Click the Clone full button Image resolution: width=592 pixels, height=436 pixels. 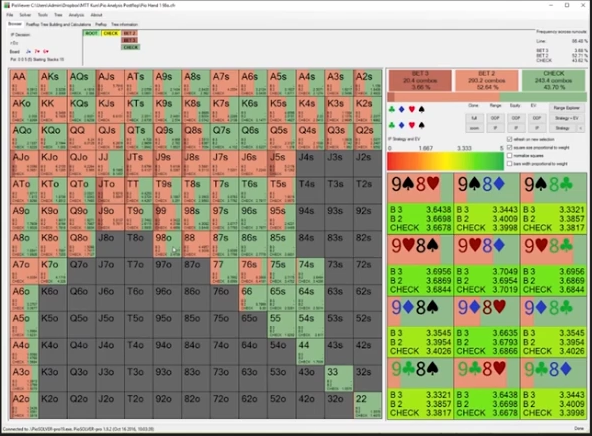coord(474,118)
